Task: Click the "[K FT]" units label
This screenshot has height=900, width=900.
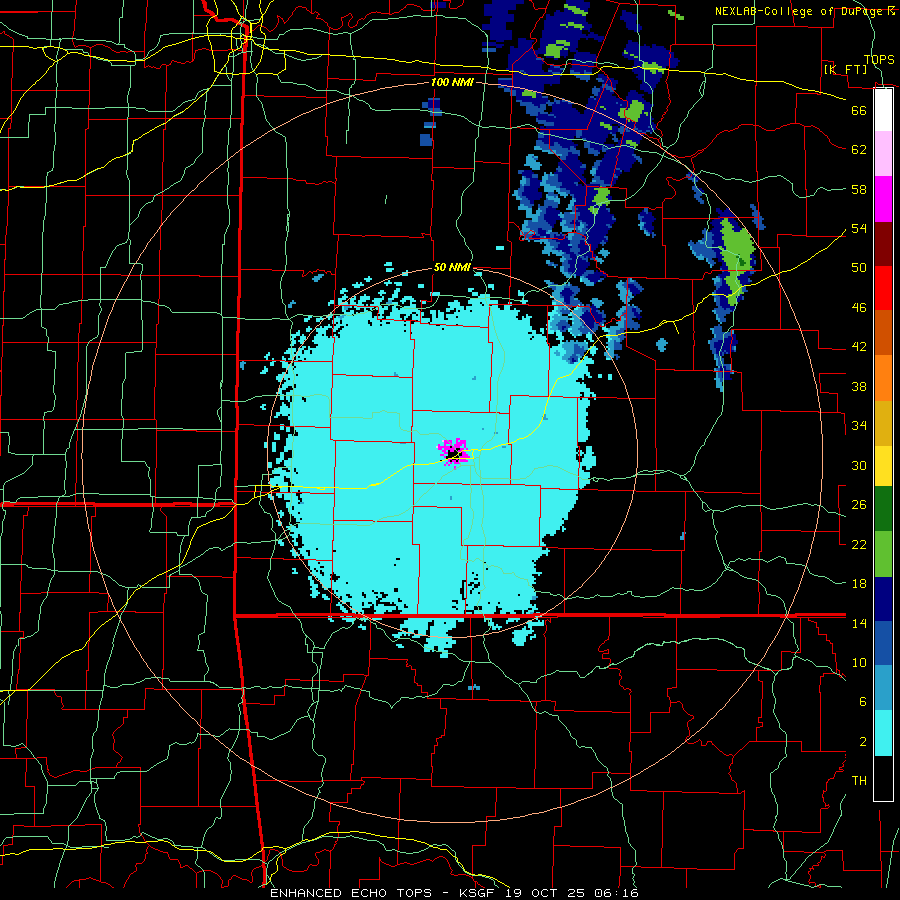Action: [x=845, y=70]
